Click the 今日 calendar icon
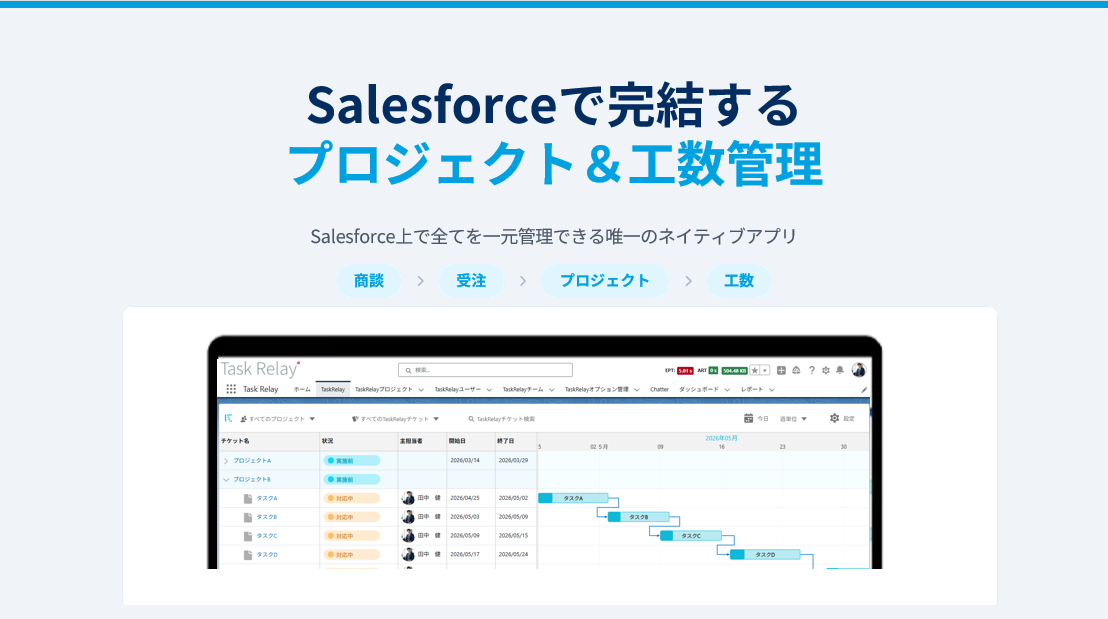Screen dimensions: 1108x619 point(748,418)
